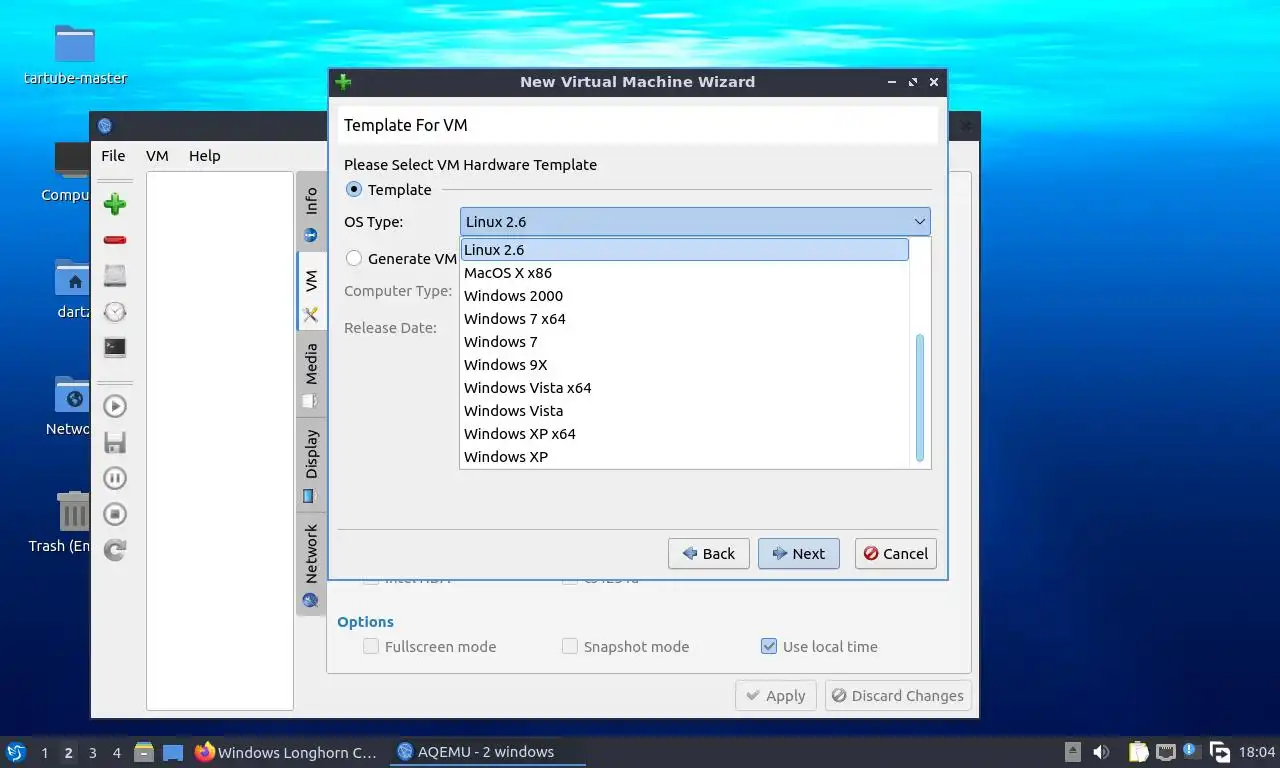Viewport: 1280px width, 768px height.
Task: Enable Snapshot mode checkbox
Action: point(570,646)
